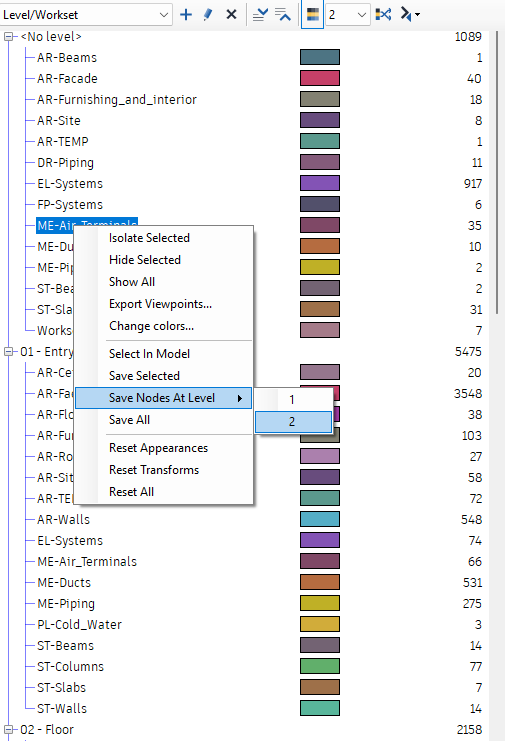Select submenu option 2

click(293, 422)
